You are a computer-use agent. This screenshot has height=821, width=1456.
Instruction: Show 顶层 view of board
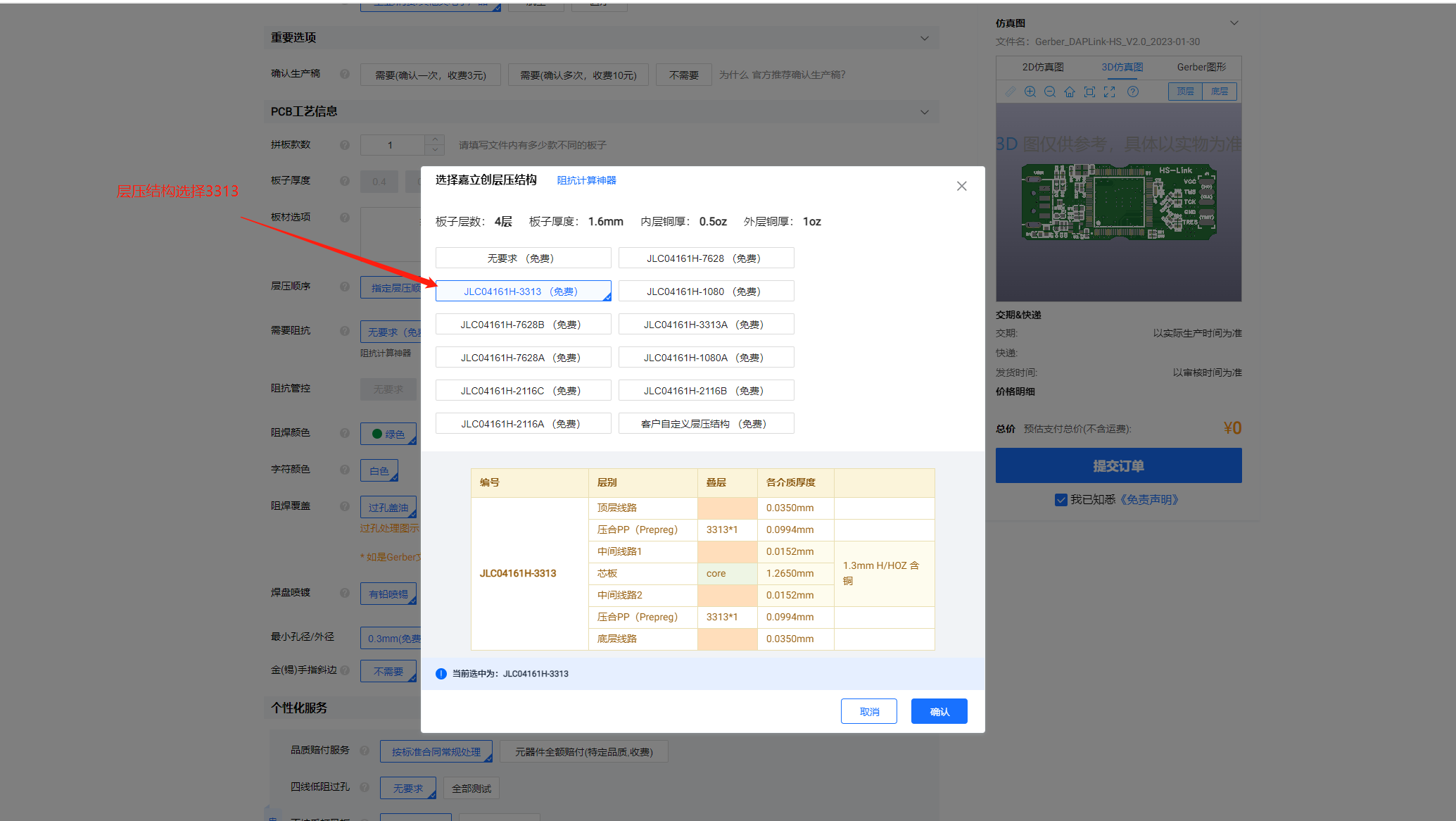1185,92
